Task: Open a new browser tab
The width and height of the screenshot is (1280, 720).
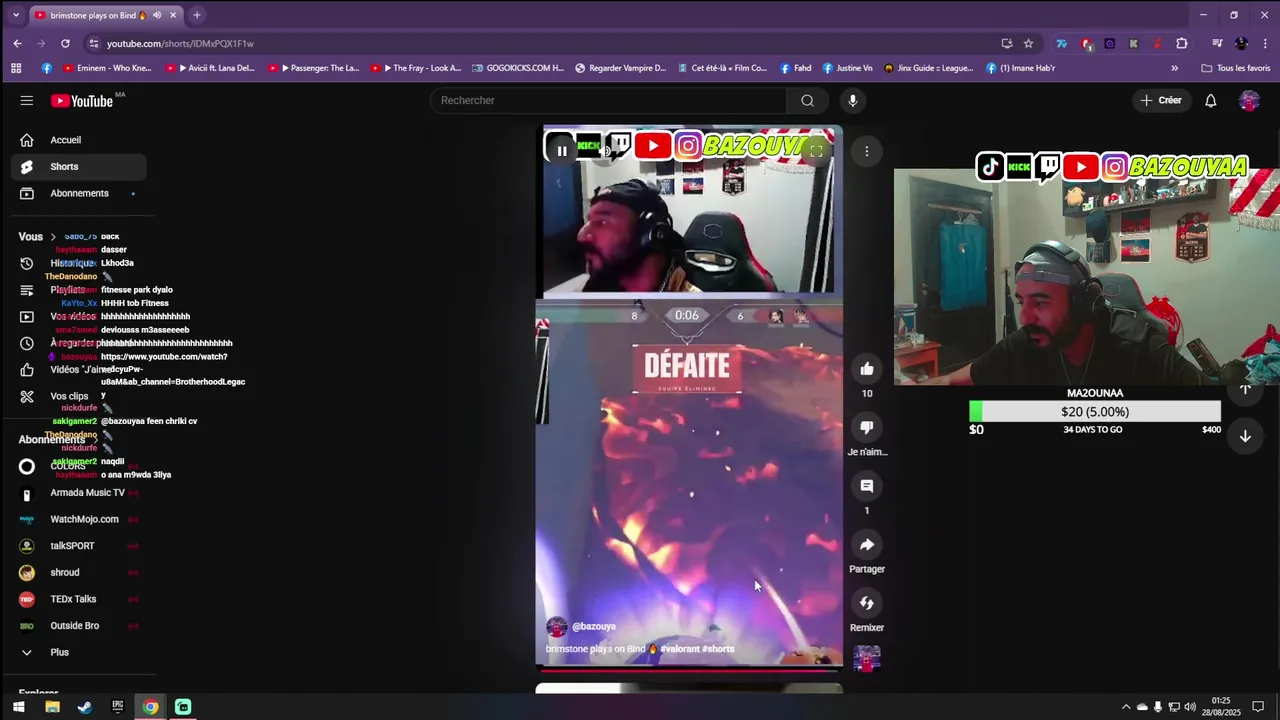Action: click(197, 15)
